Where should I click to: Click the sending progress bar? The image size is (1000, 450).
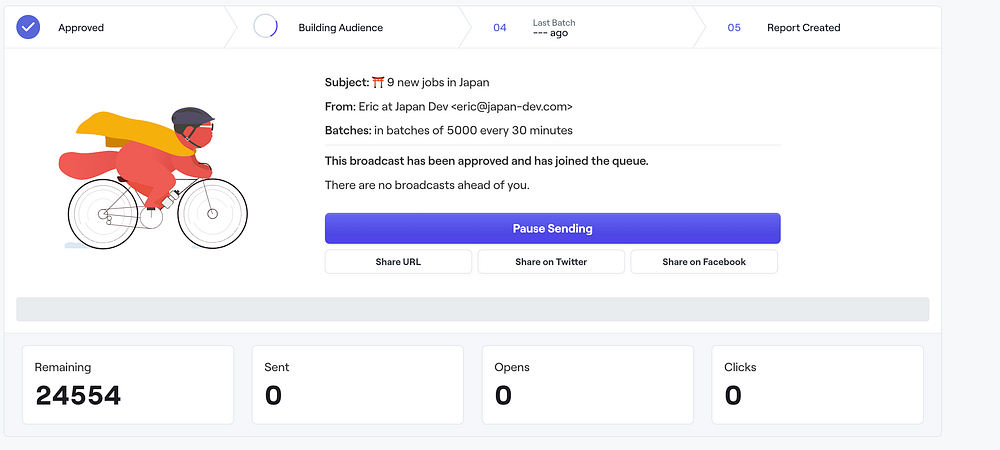(473, 309)
